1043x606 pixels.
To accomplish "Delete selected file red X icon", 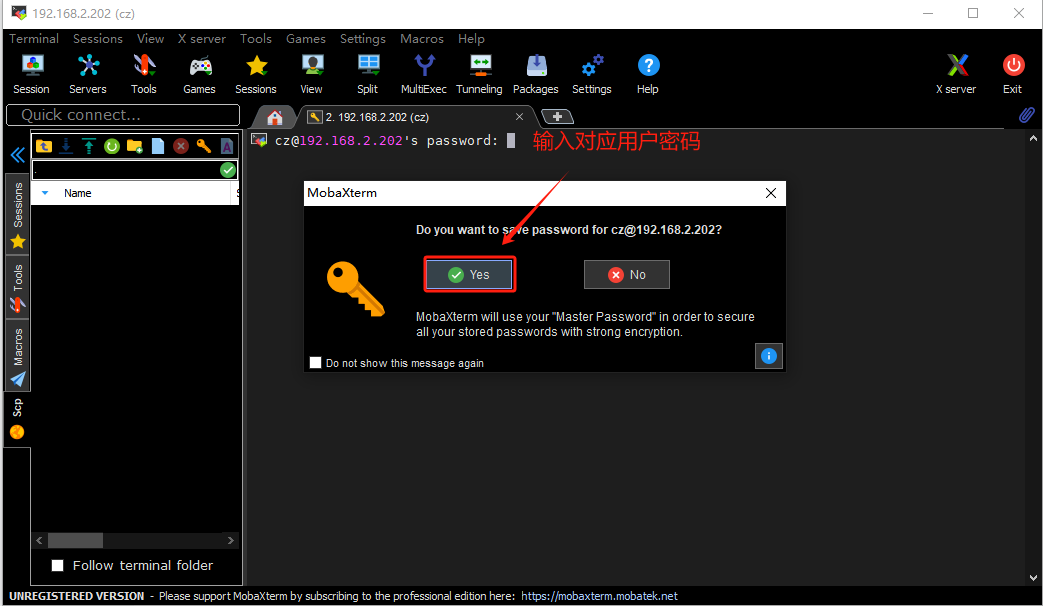I will click(181, 146).
